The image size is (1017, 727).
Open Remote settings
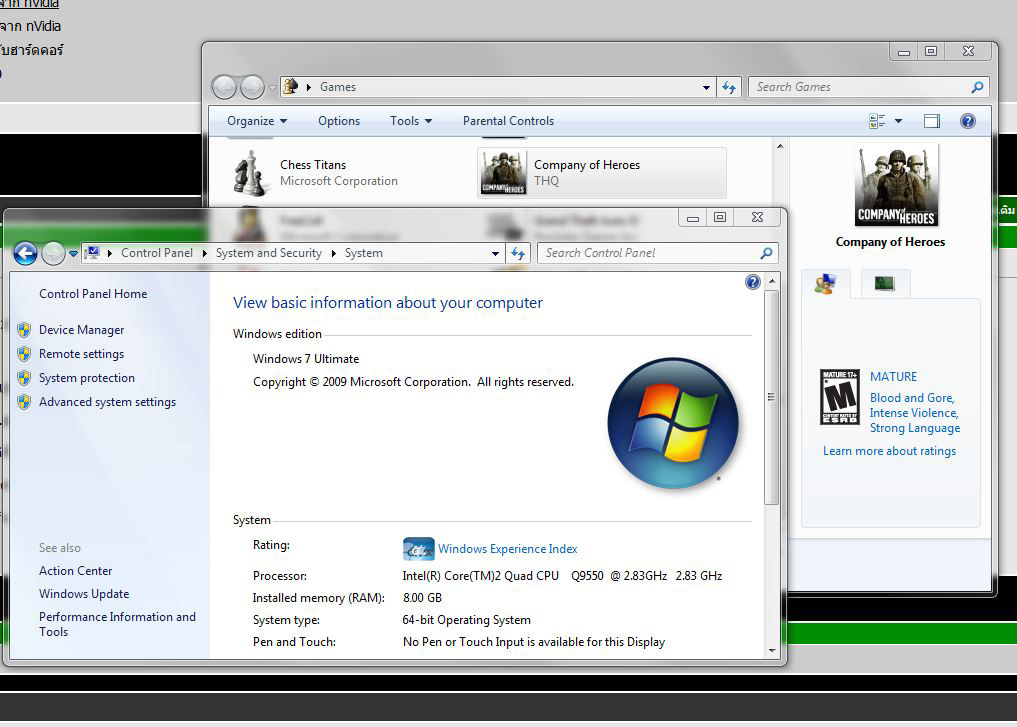tap(81, 354)
